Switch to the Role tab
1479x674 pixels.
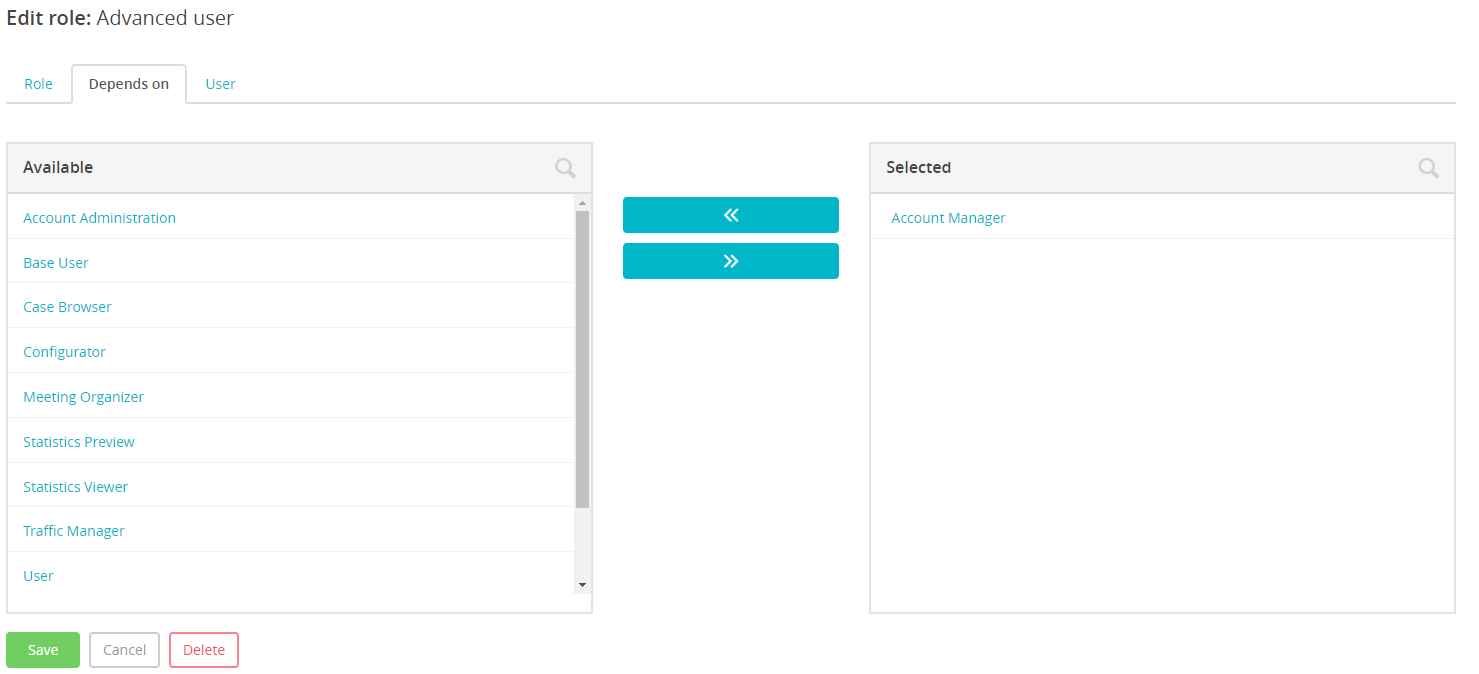tap(38, 84)
